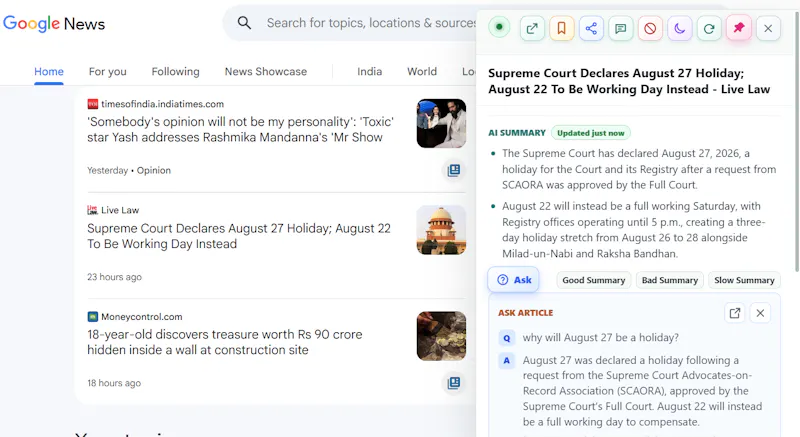Click the green status dot icon
The image size is (800, 437).
pyautogui.click(x=499, y=27)
